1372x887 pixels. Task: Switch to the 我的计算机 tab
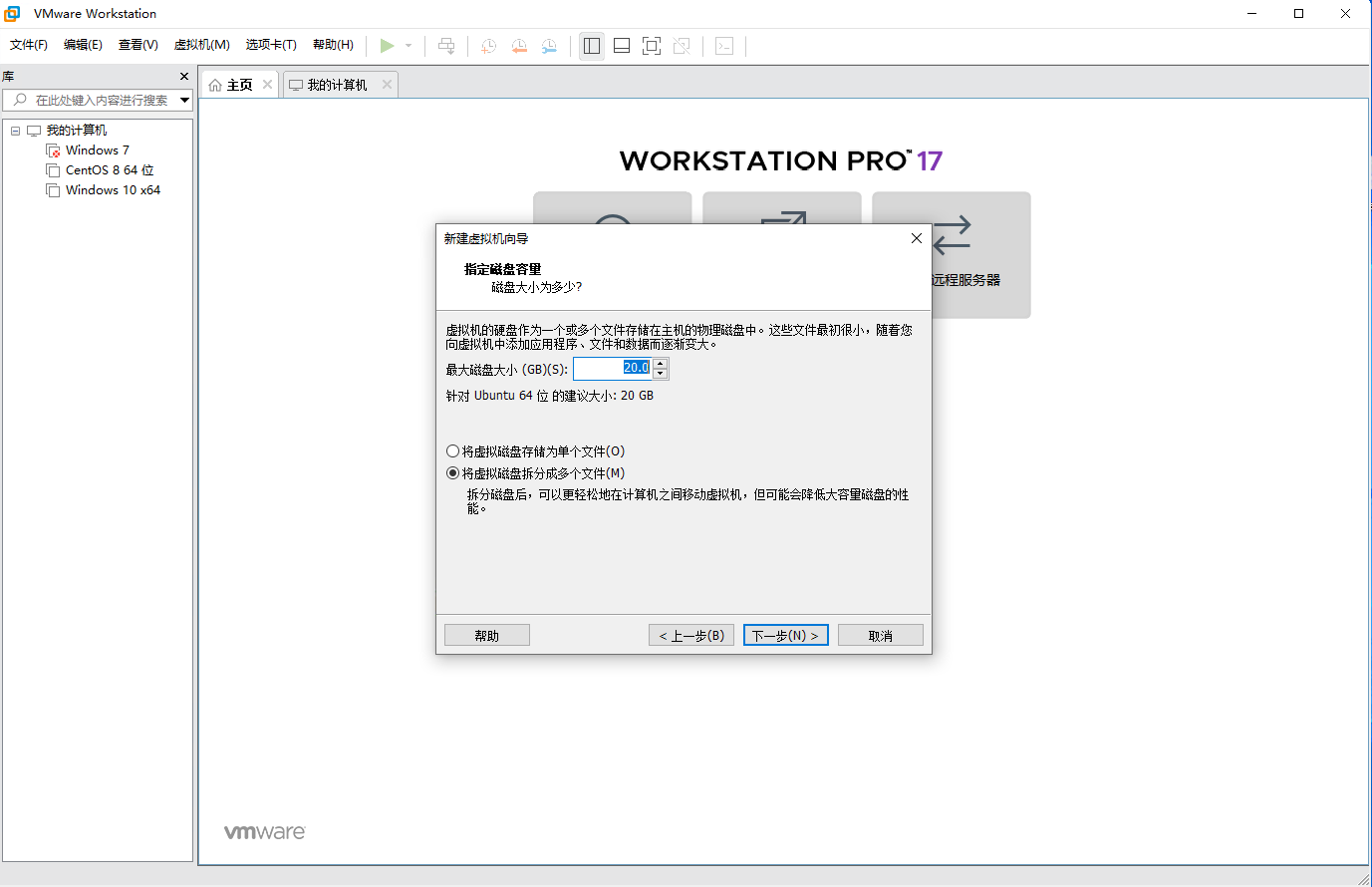pos(336,85)
